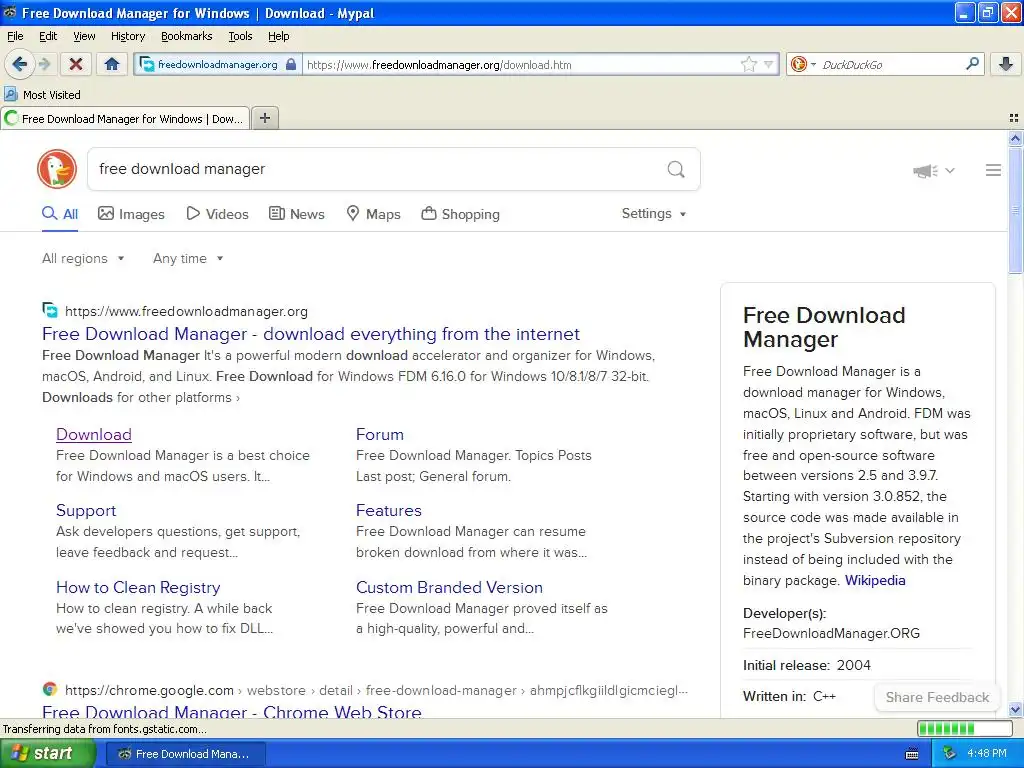
Task: Open the DuckDuckGo search engine selector
Action: tap(803, 64)
